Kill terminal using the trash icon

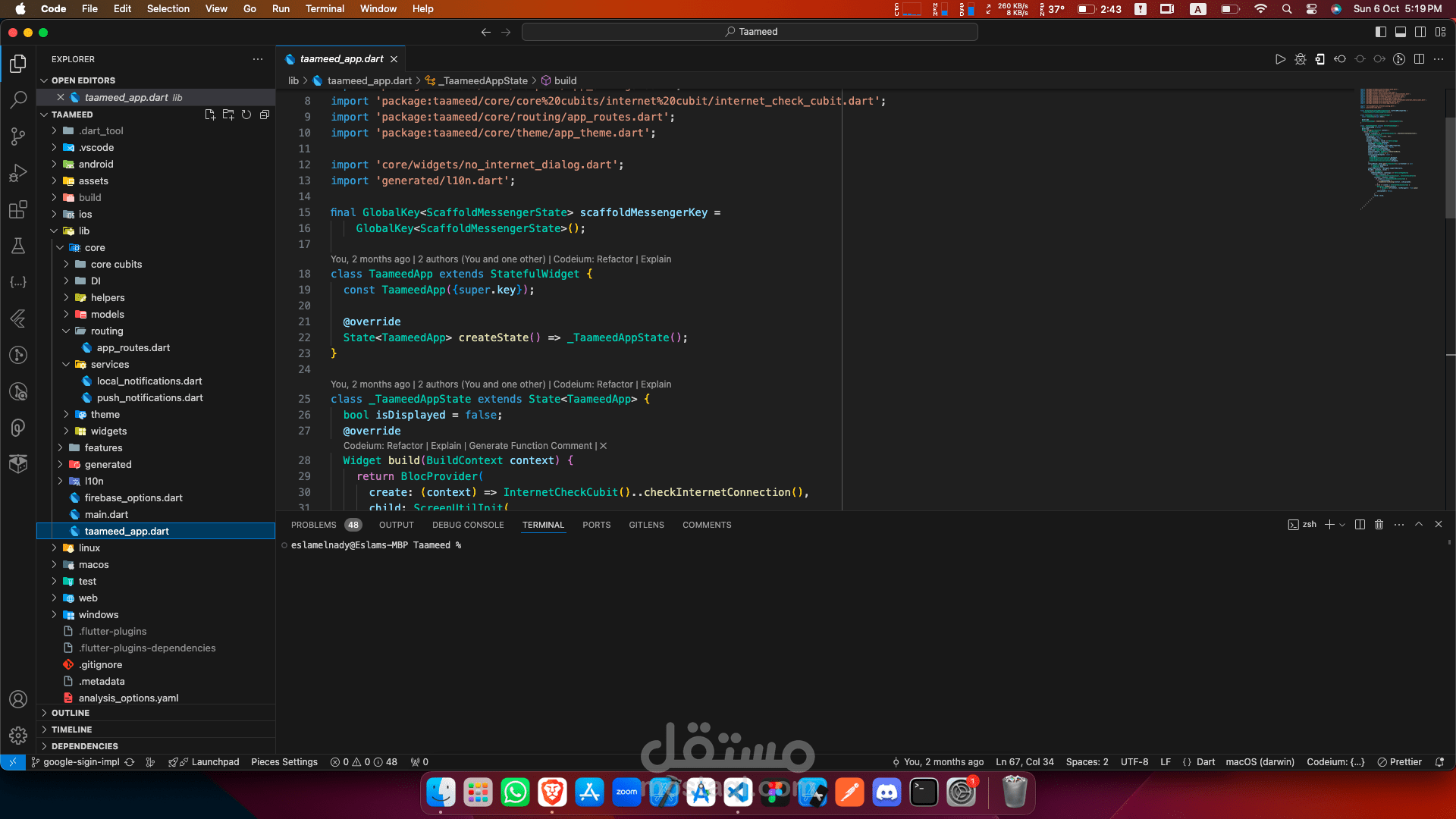coord(1379,525)
